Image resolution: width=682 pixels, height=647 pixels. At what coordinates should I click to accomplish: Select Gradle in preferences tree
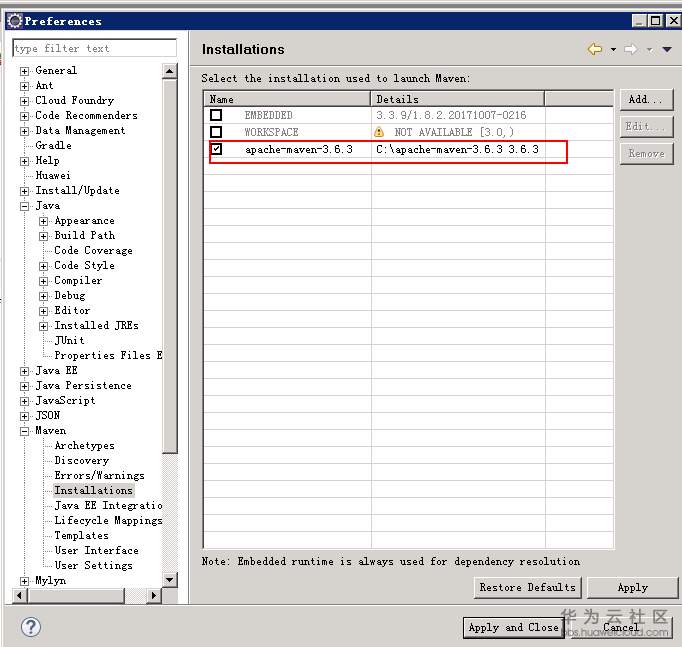pyautogui.click(x=53, y=145)
